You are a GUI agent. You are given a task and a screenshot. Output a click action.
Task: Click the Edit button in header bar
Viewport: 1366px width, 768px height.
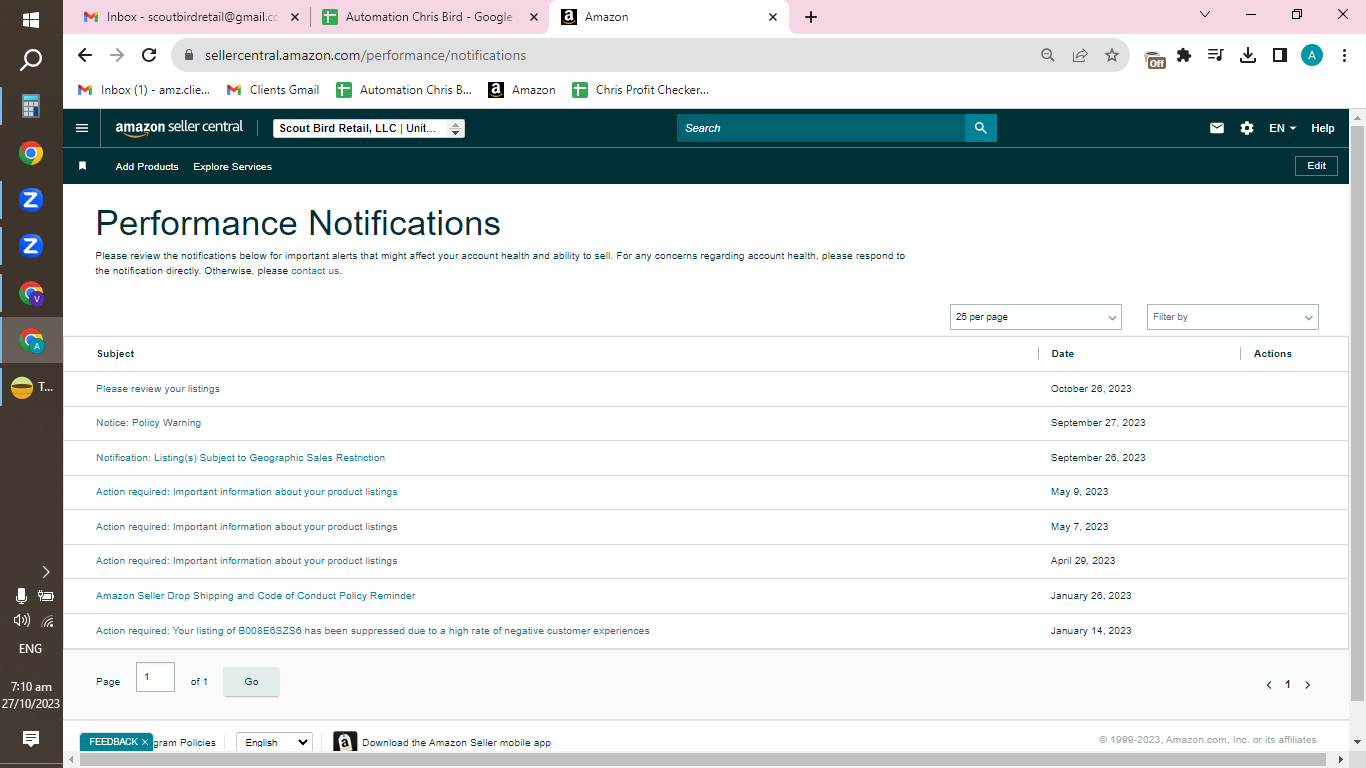coord(1316,166)
